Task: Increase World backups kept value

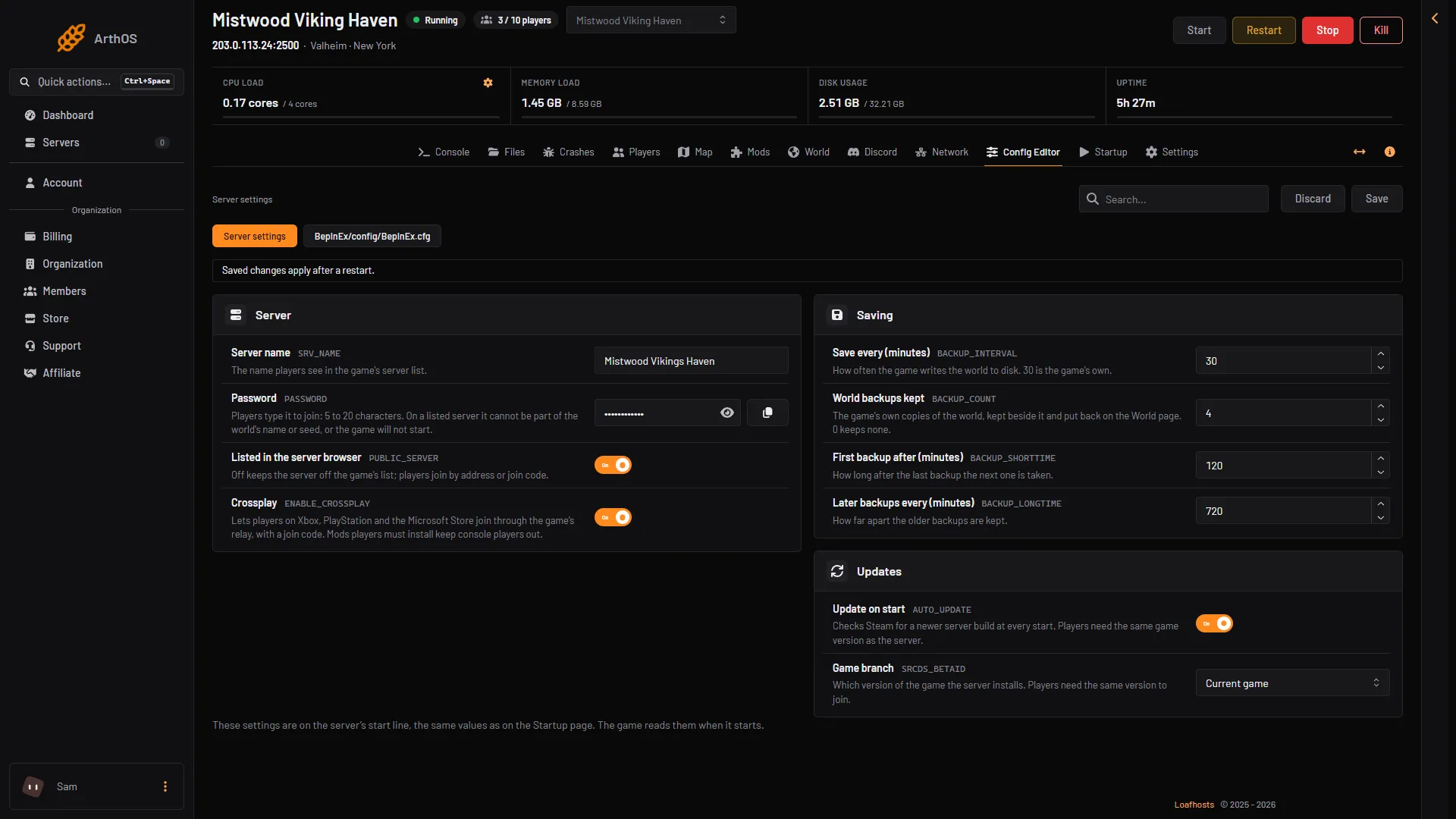Action: (x=1381, y=406)
